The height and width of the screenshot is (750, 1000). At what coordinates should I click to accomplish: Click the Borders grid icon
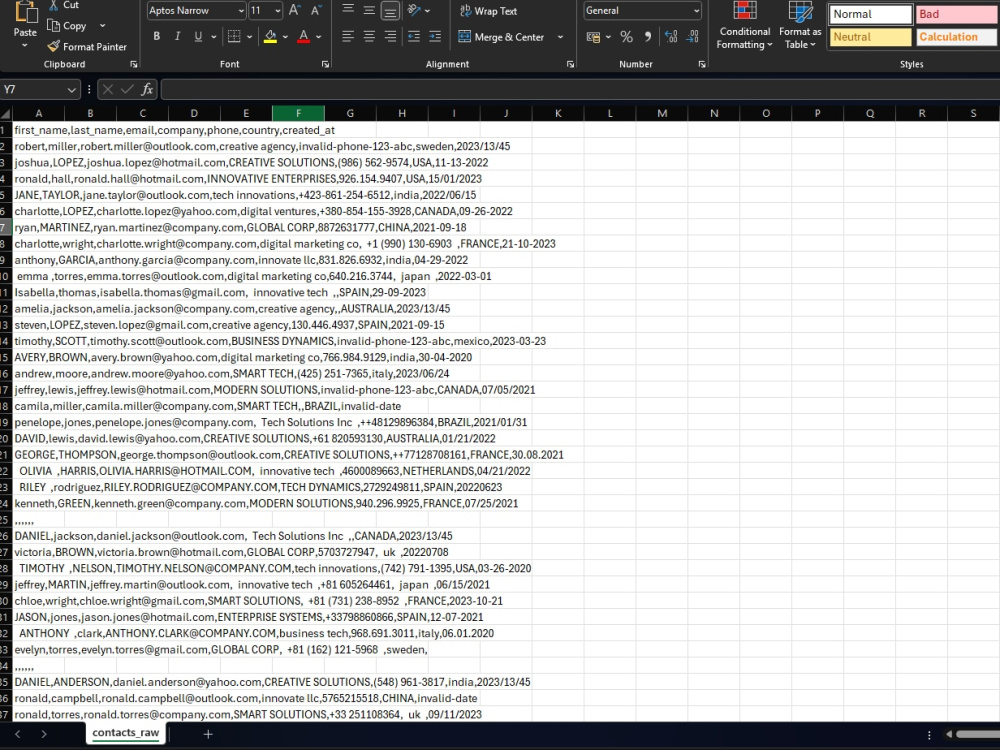(234, 36)
